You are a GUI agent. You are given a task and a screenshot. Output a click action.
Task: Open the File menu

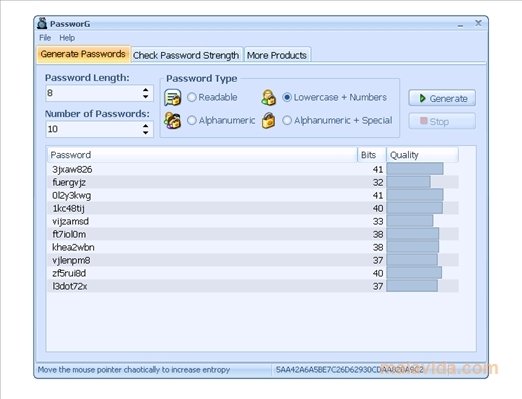[45, 38]
